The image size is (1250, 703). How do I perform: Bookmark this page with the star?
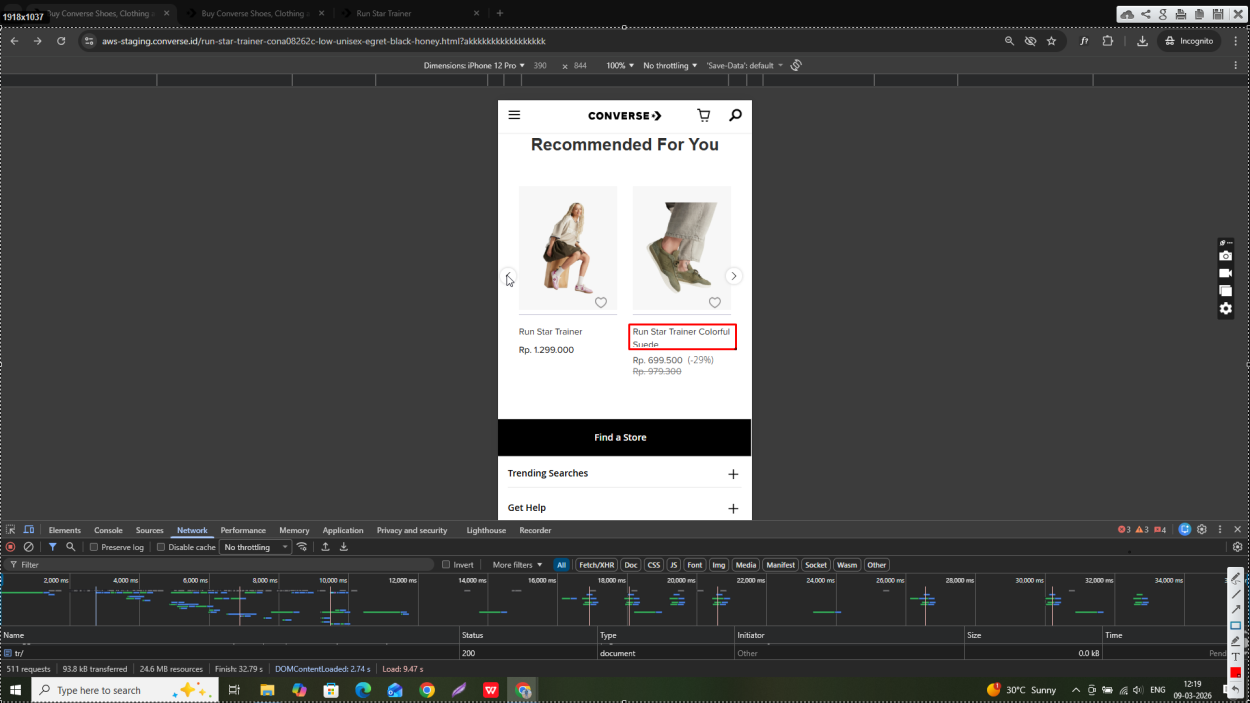click(x=1051, y=41)
